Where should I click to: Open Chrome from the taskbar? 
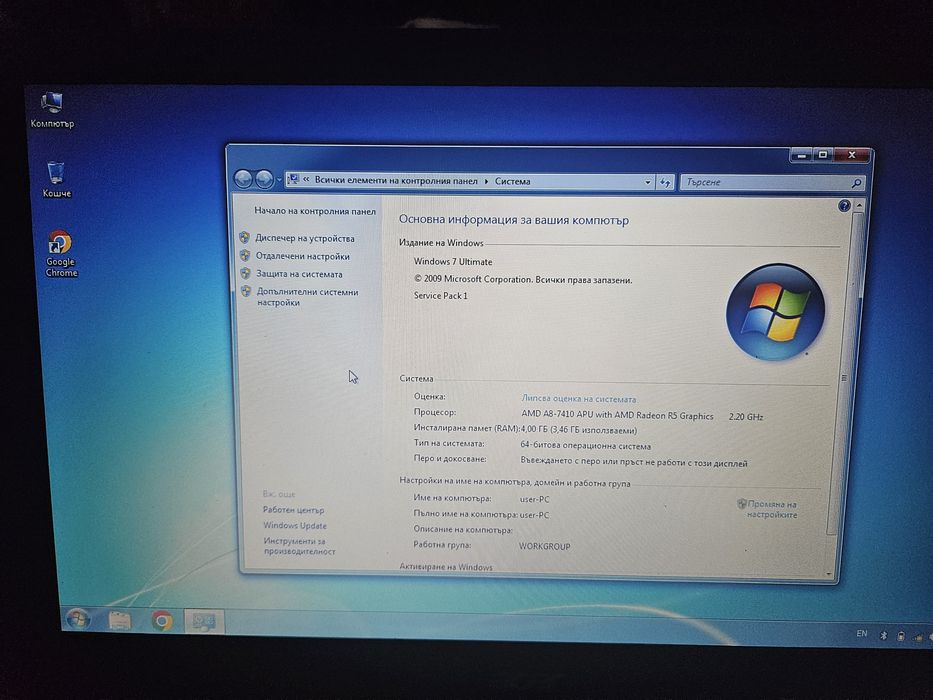161,621
